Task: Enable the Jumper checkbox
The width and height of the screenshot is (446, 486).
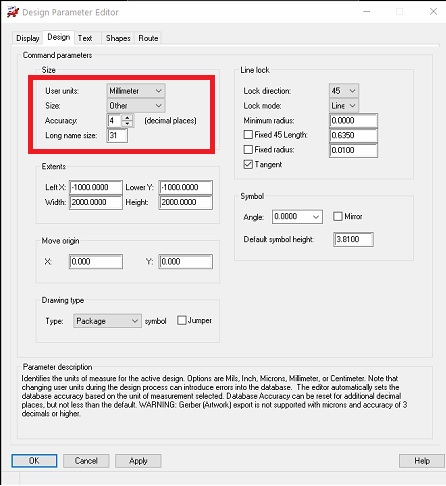Action: [182, 320]
